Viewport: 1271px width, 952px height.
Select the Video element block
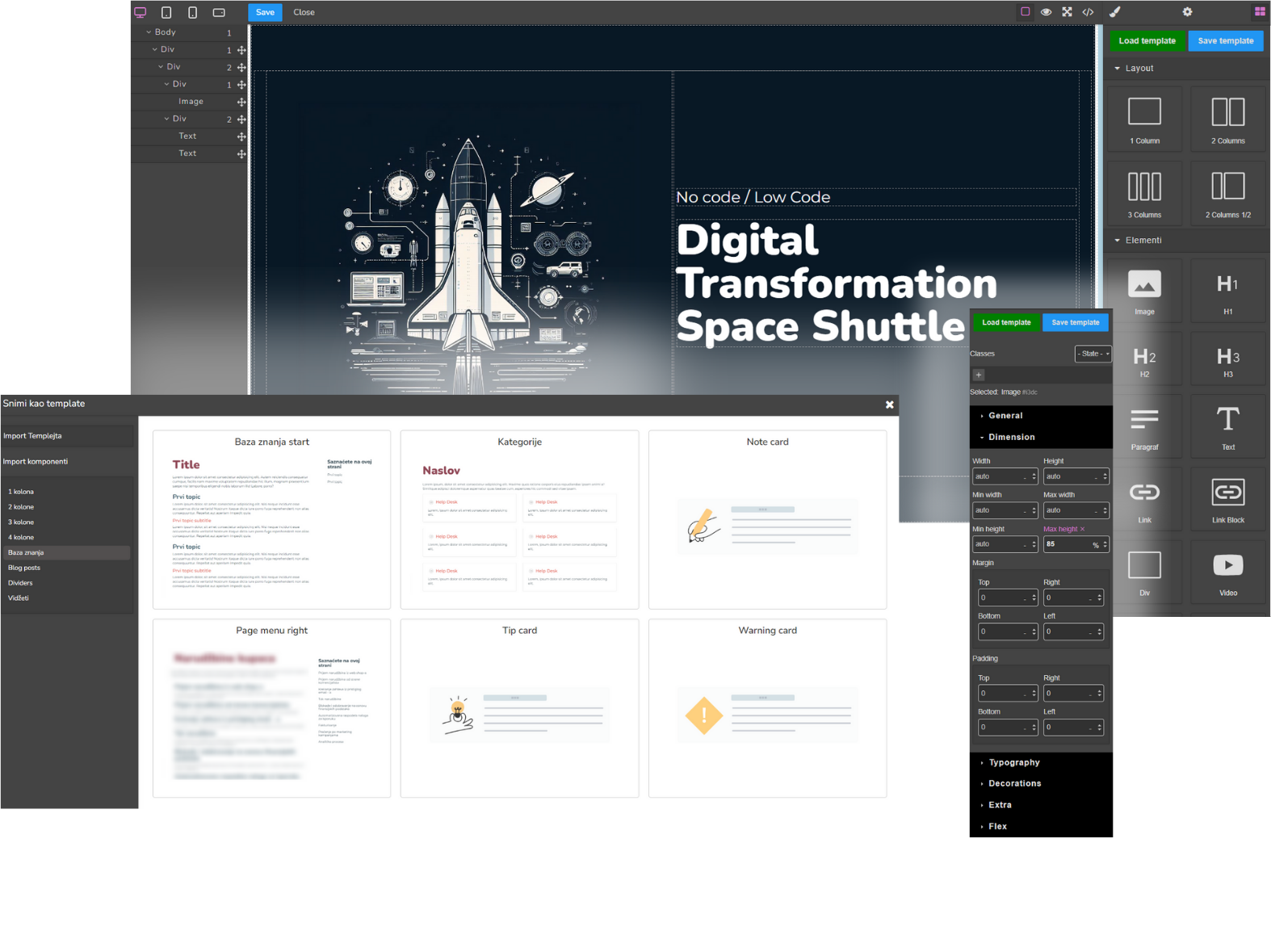tap(1227, 572)
